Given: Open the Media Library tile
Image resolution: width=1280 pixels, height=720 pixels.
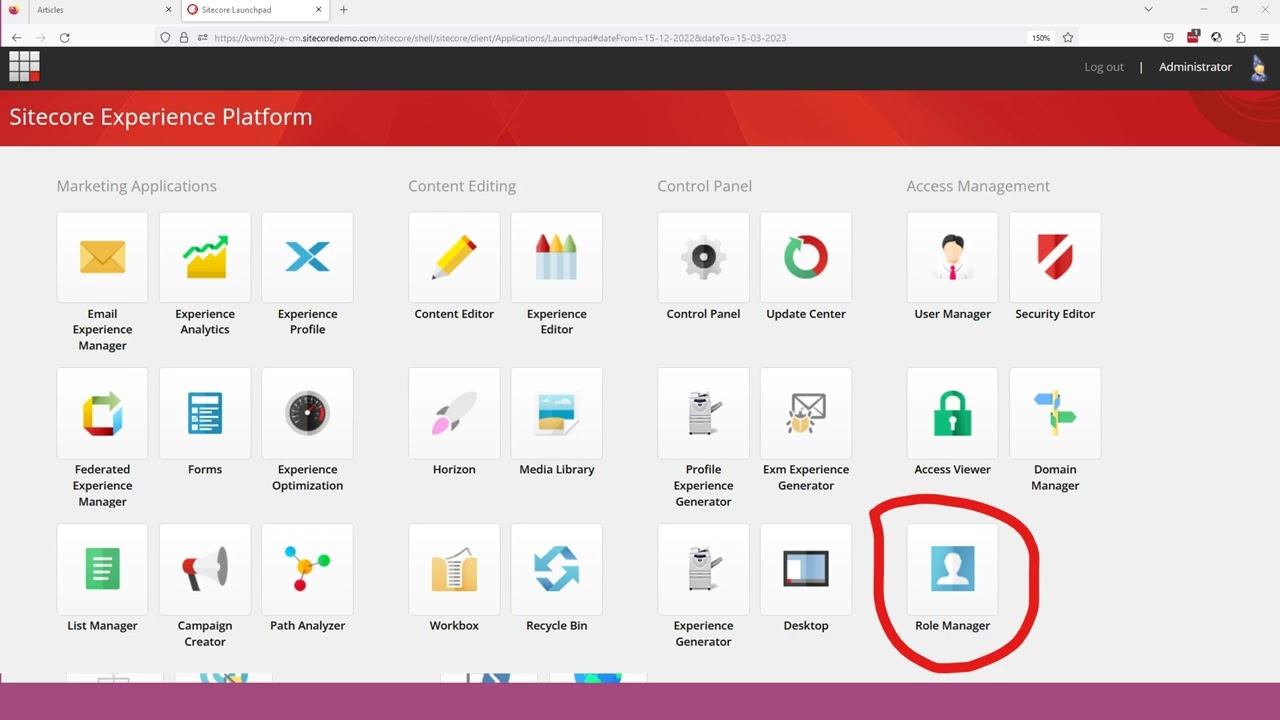Looking at the screenshot, I should pos(557,413).
